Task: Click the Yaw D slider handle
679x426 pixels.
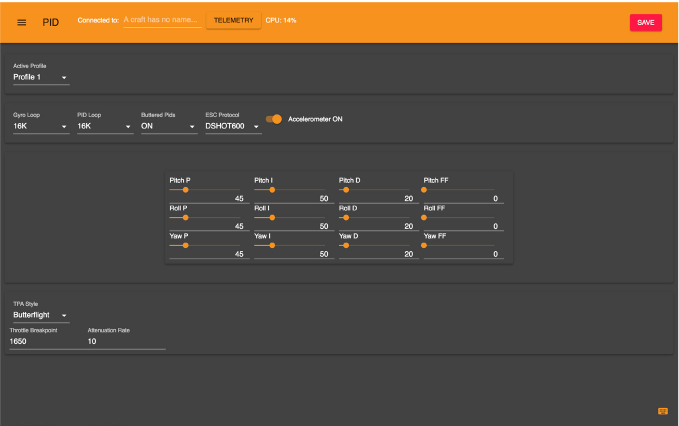Action: click(346, 245)
